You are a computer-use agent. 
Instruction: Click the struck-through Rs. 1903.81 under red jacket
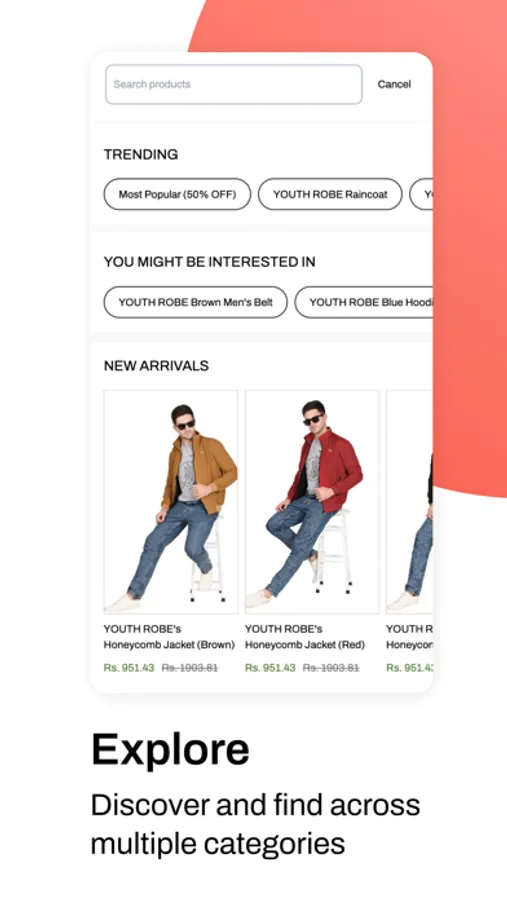pyautogui.click(x=331, y=668)
